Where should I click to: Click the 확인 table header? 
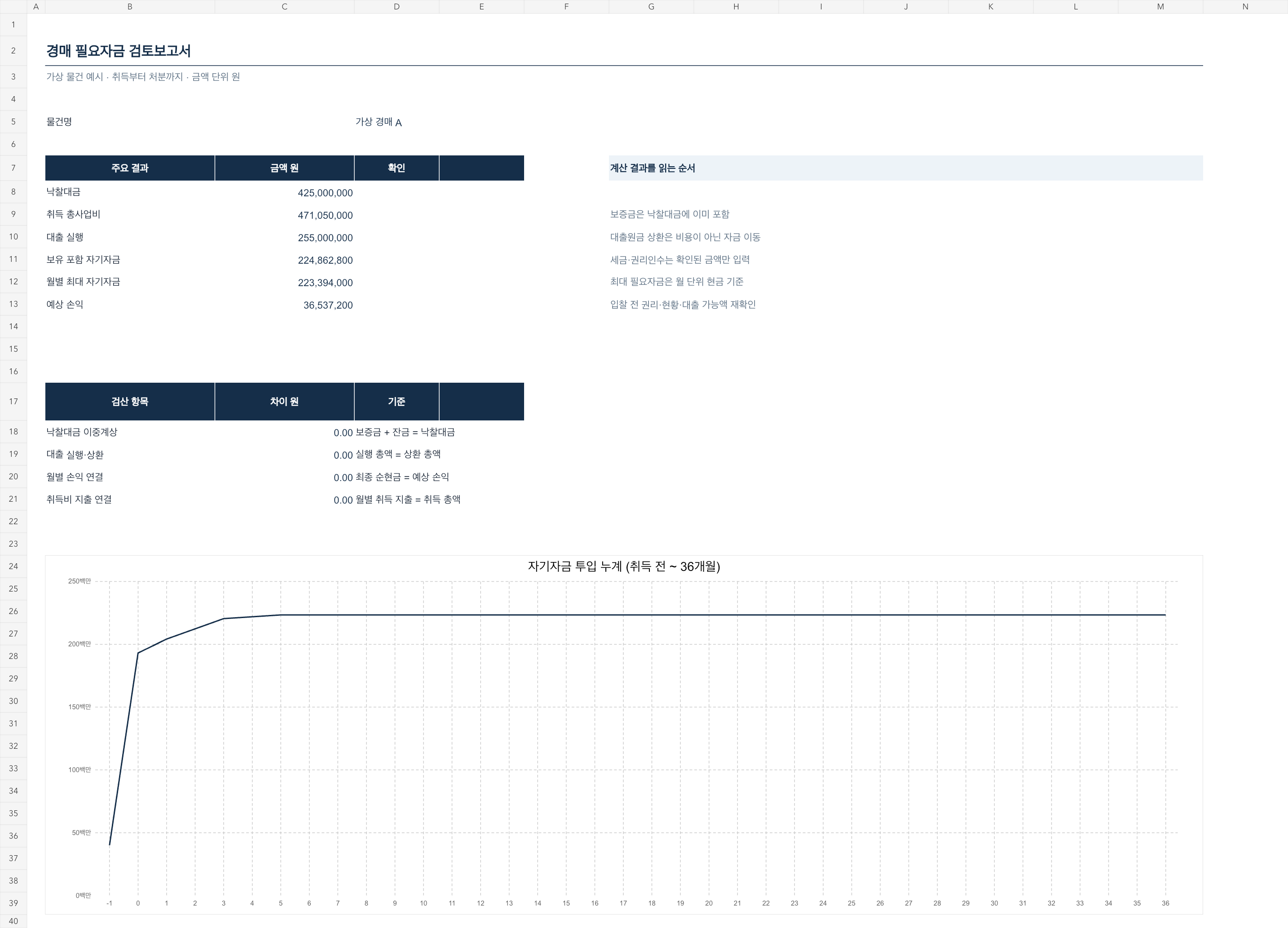(397, 168)
